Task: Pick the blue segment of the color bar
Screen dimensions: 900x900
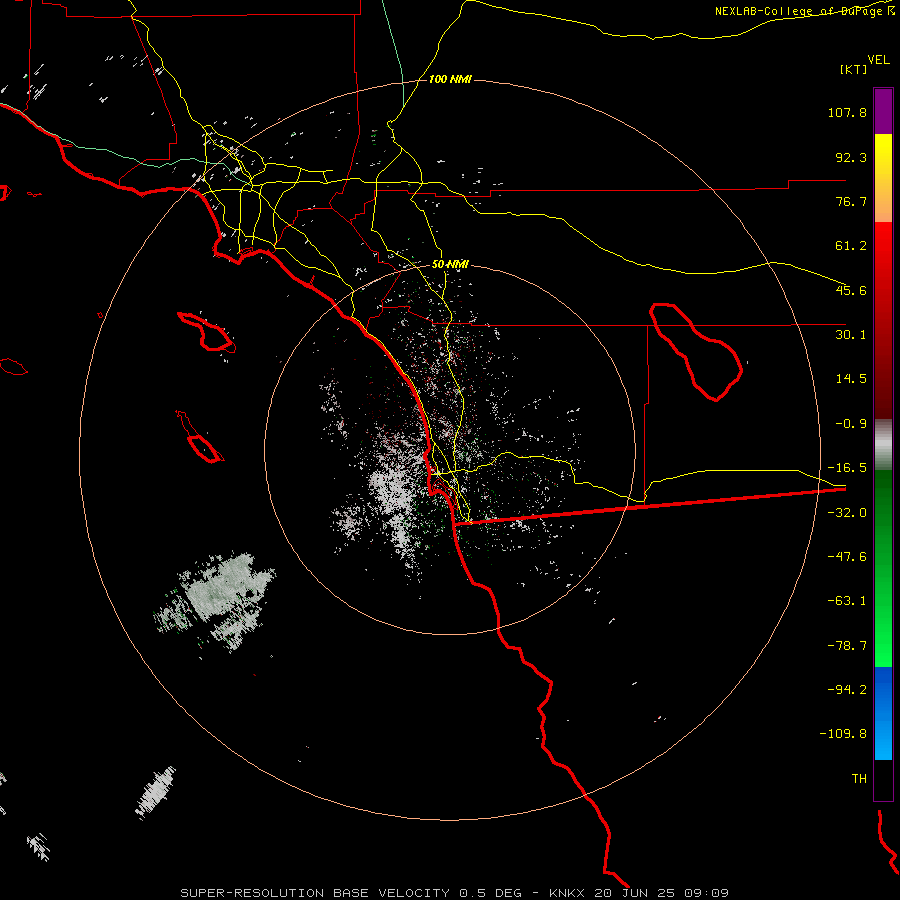Action: [x=883, y=713]
